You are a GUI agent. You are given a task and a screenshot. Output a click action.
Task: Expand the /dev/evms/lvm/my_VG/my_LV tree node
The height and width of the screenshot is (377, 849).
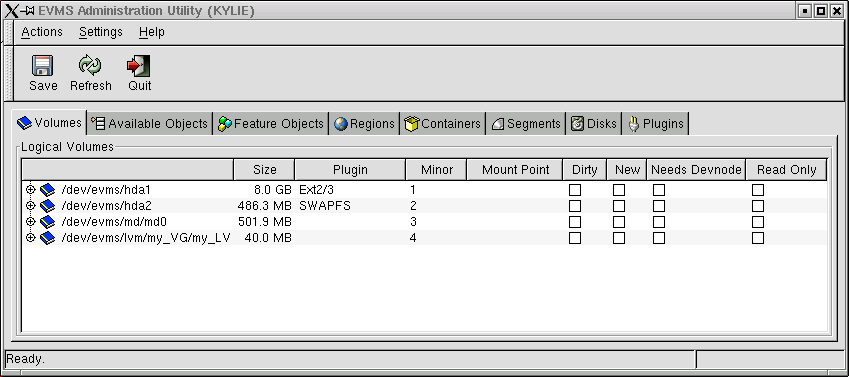30,238
